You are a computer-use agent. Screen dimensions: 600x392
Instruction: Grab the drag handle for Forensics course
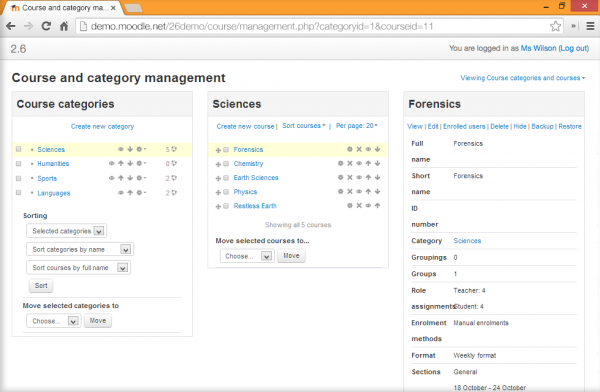[218, 150]
